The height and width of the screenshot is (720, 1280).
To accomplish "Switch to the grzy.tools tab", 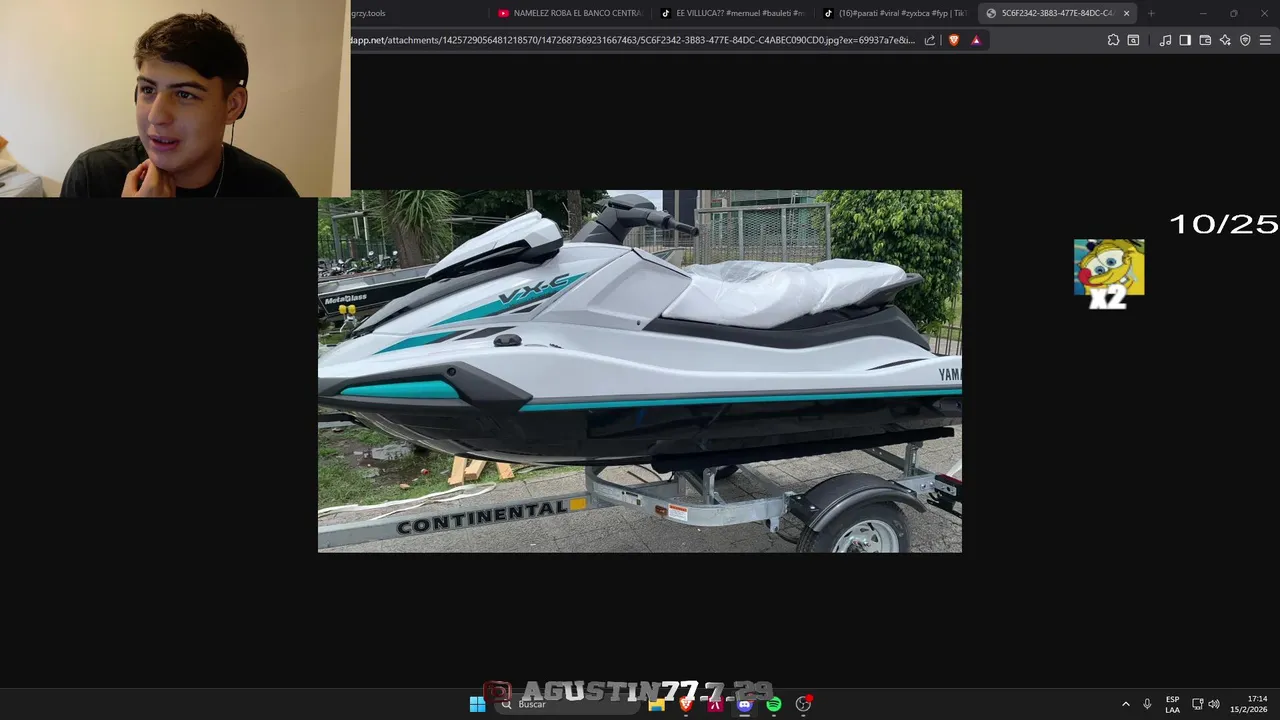I will point(368,13).
